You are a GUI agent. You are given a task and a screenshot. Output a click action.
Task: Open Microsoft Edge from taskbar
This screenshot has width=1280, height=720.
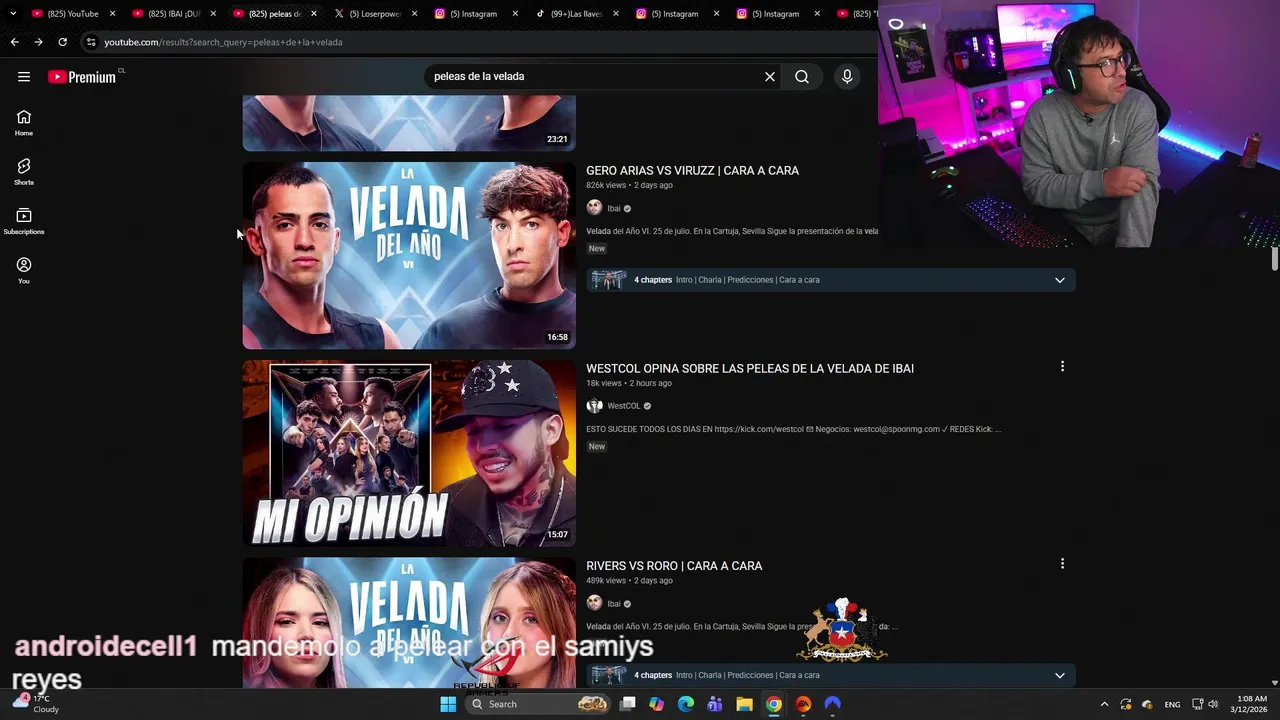click(x=686, y=704)
